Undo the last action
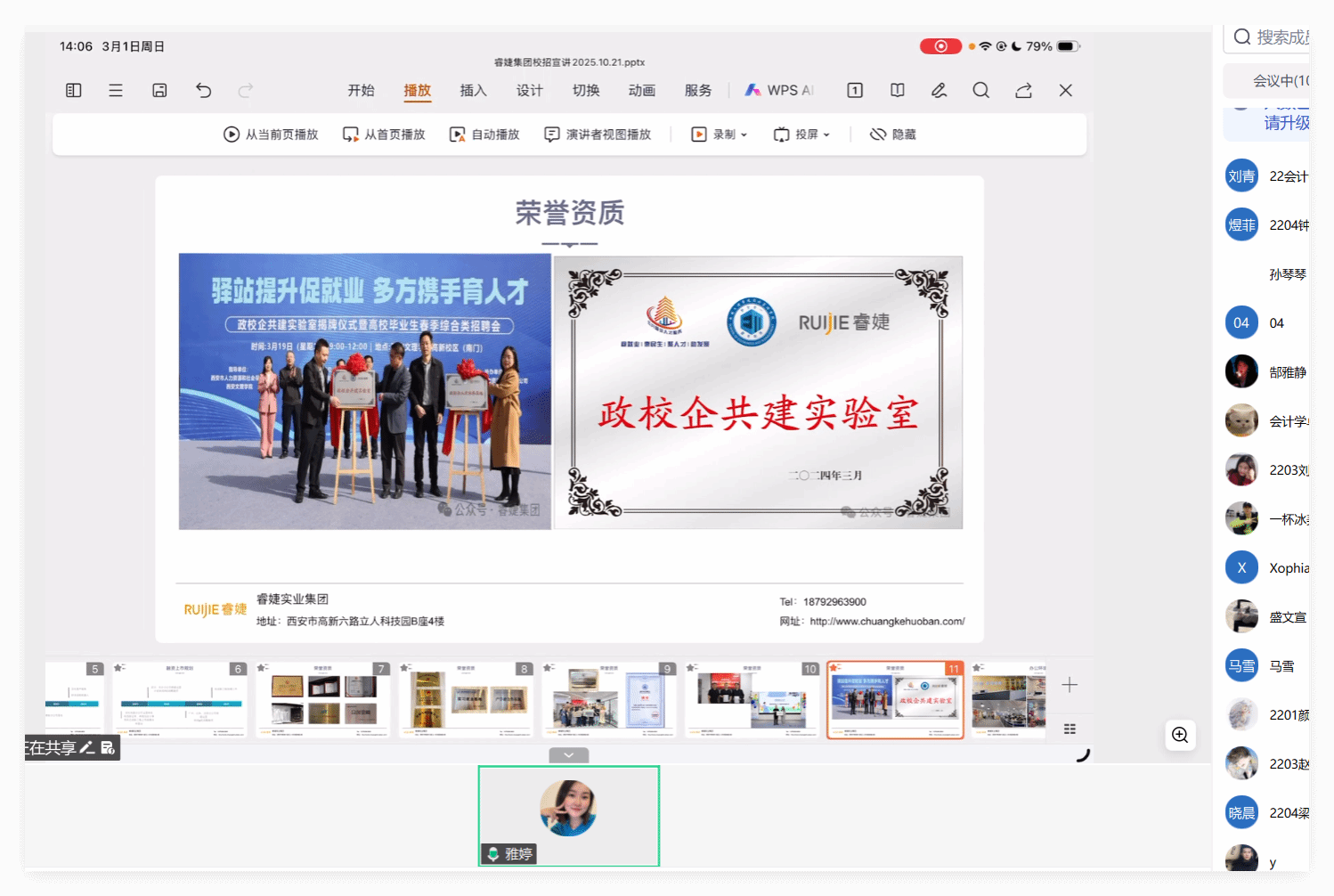This screenshot has height=896, width=1334. pos(203,90)
